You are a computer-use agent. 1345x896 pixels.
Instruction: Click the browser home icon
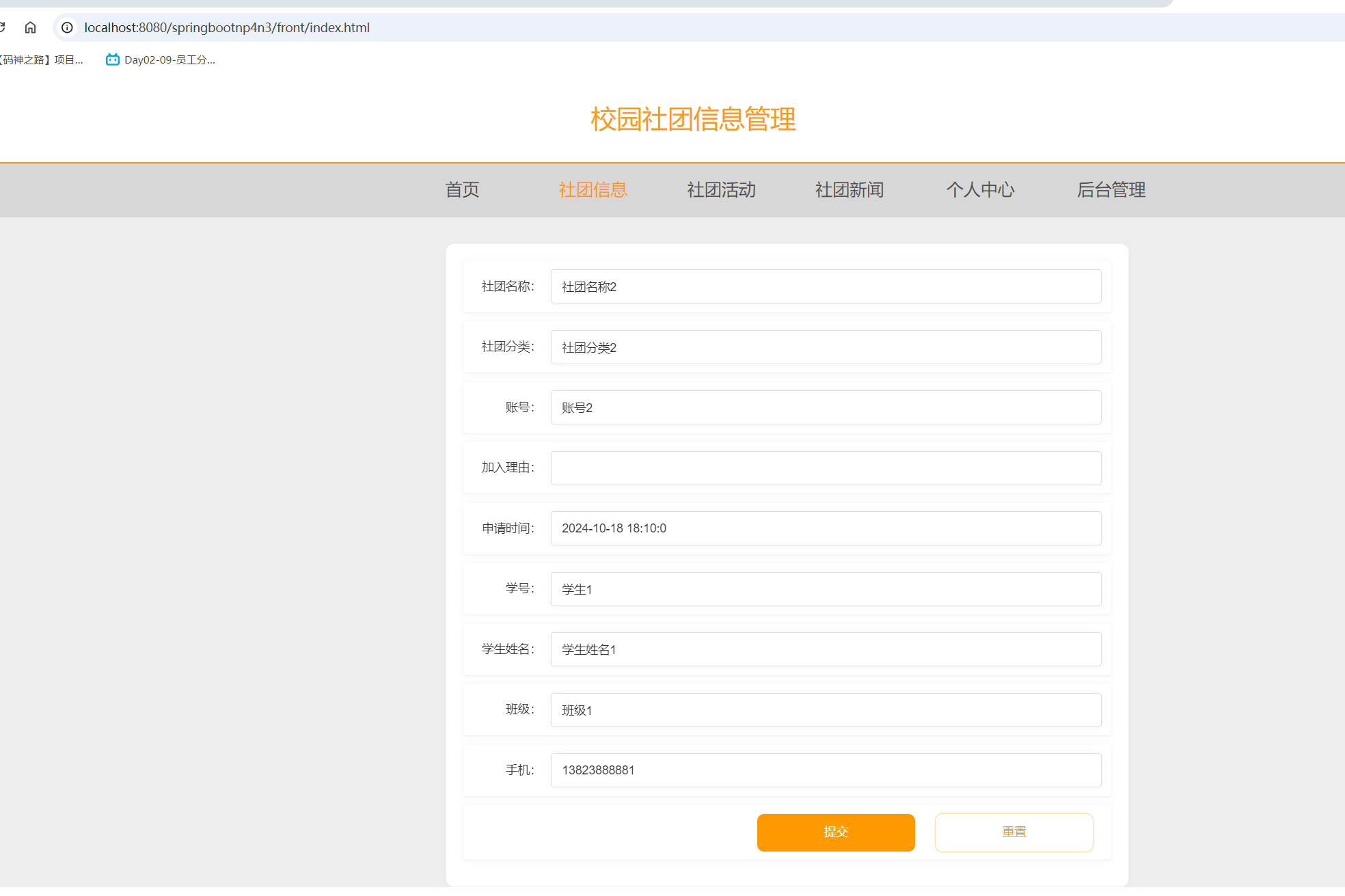click(30, 27)
